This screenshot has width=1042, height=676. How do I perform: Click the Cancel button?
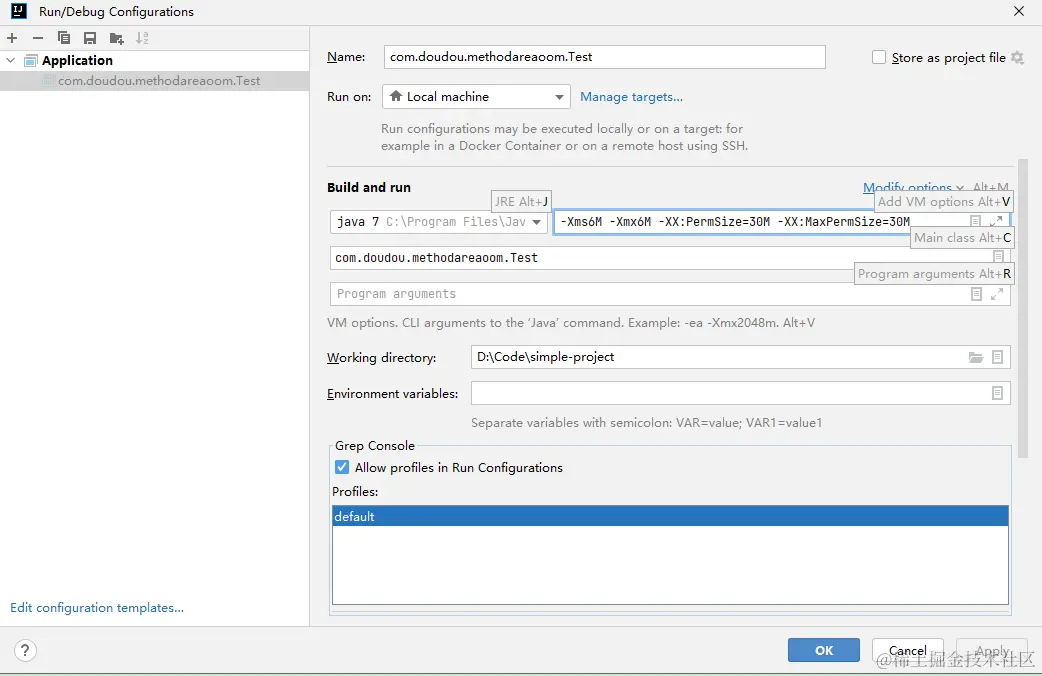[x=907, y=650]
